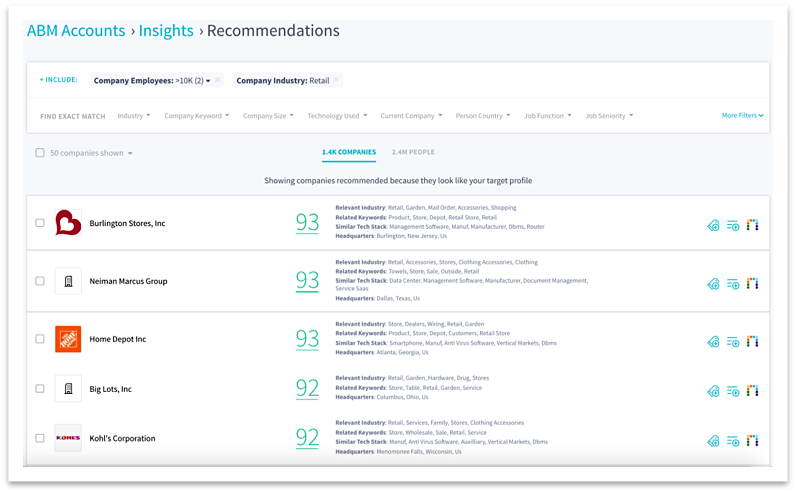Open Burlington Stores, Inc company name
The height and width of the screenshot is (493, 796).
127,223
